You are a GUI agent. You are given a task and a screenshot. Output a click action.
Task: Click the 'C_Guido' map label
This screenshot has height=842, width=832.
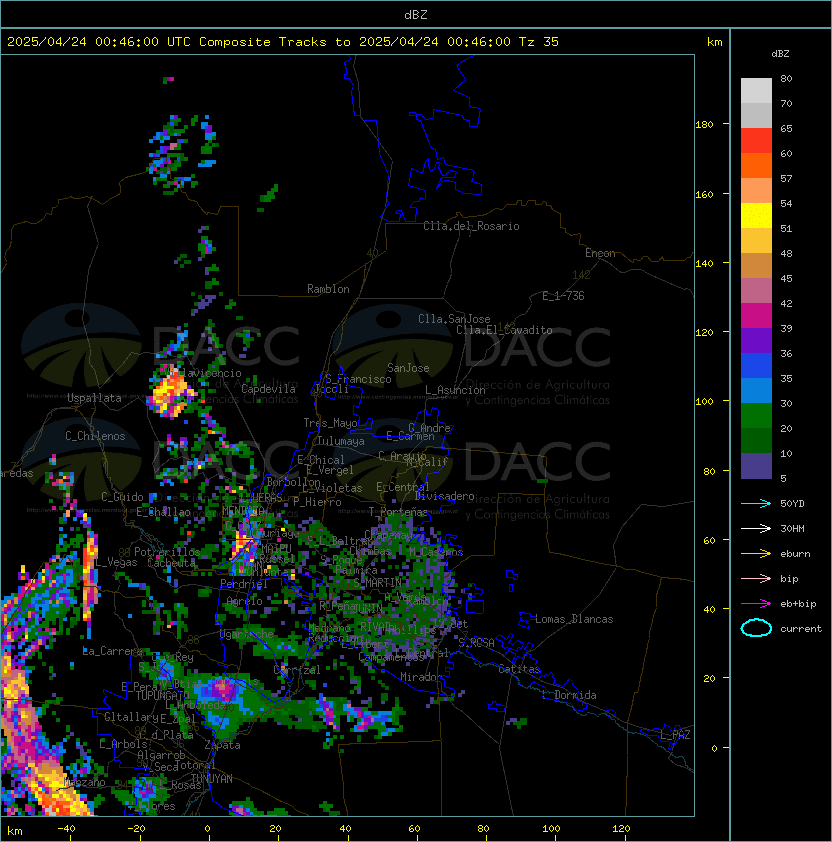click(122, 497)
